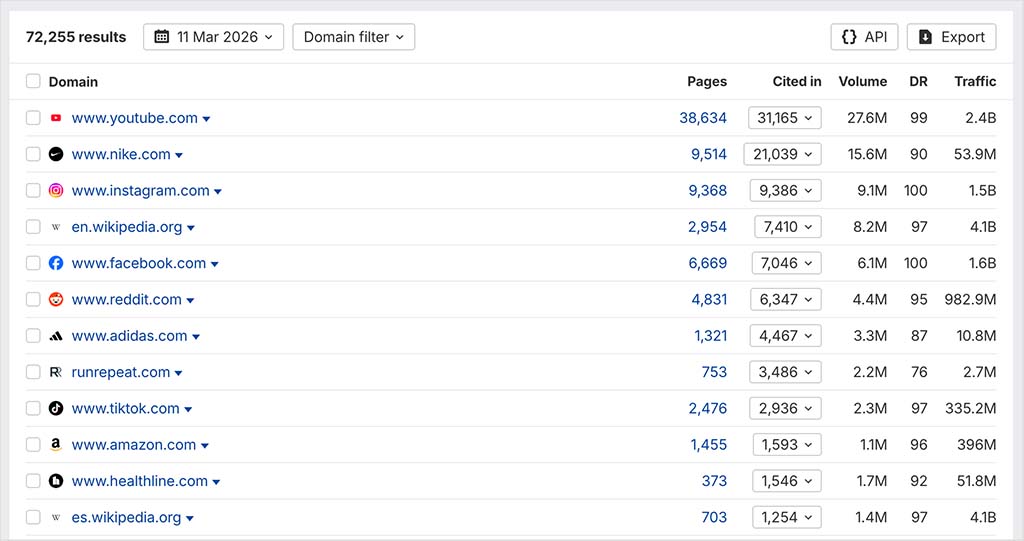Open Cited in 1,254 dropdown

click(787, 517)
